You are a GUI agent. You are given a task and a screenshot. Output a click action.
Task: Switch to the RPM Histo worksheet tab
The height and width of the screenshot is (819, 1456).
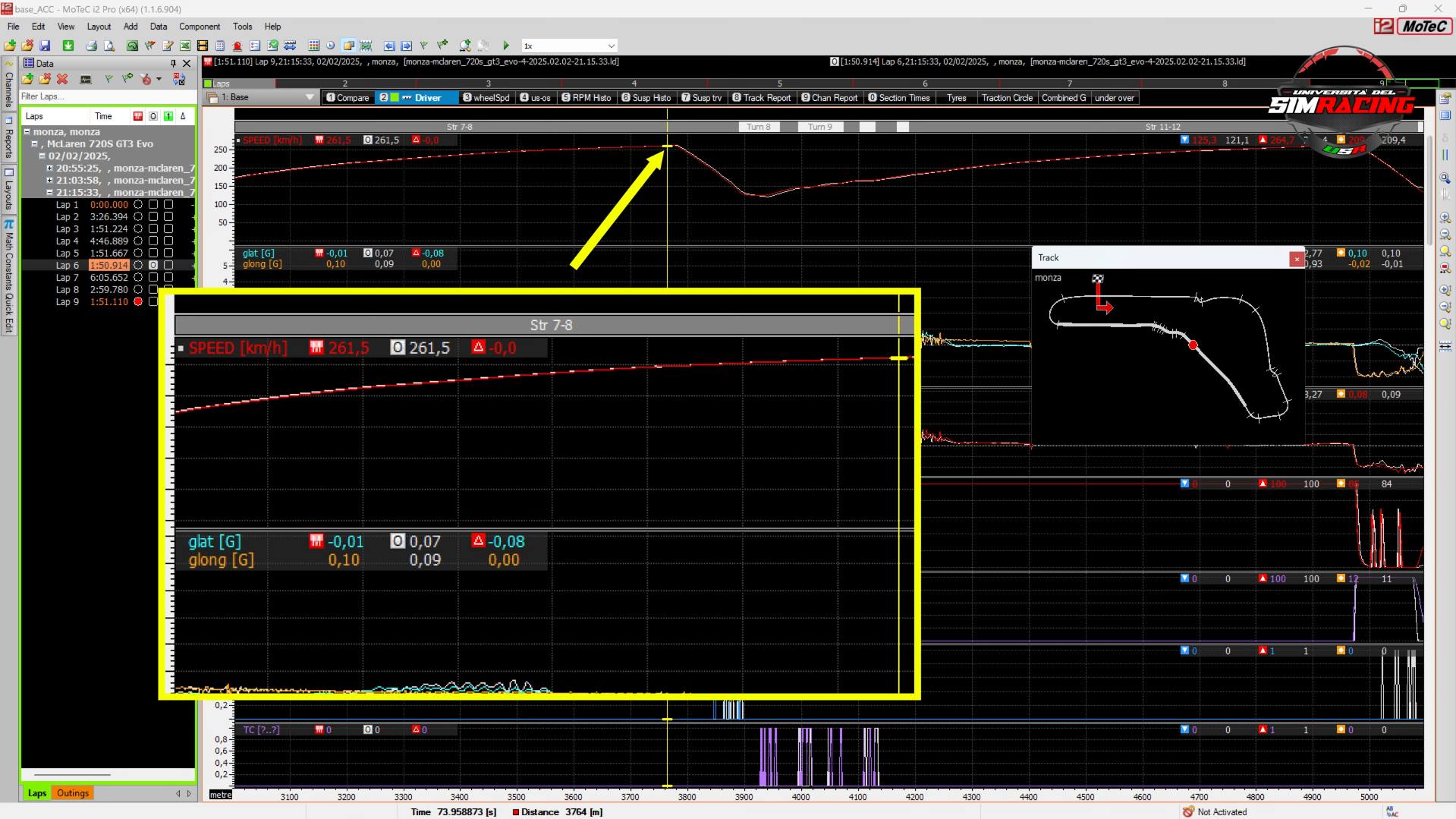pyautogui.click(x=586, y=98)
